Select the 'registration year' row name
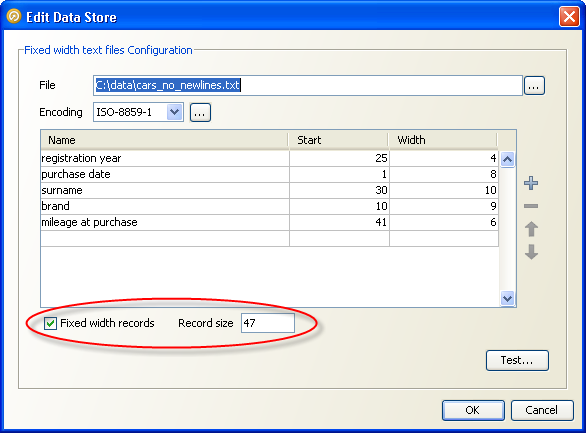Viewport: 586px width, 433px height. click(x=165, y=158)
